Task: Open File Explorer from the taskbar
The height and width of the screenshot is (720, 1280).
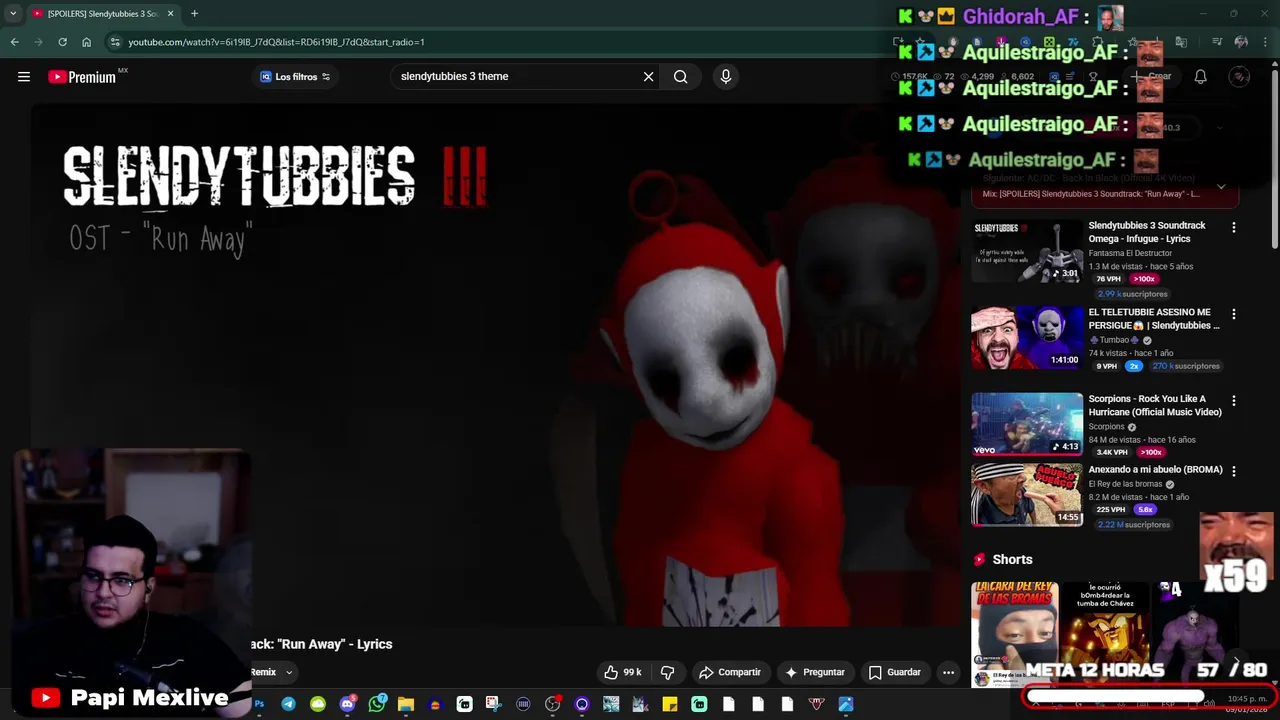Action: click(x=406, y=704)
